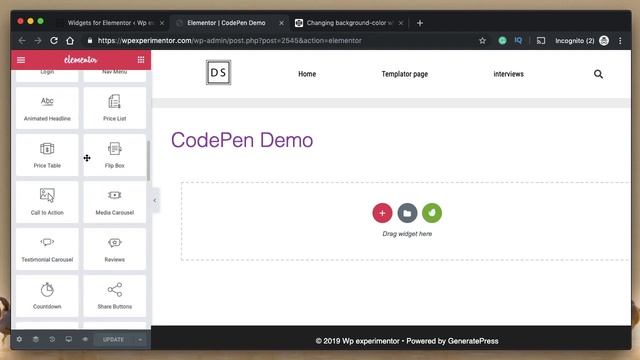Screen dimensions: 640x360
Task: Open the Templator page menu link
Action: (404, 74)
